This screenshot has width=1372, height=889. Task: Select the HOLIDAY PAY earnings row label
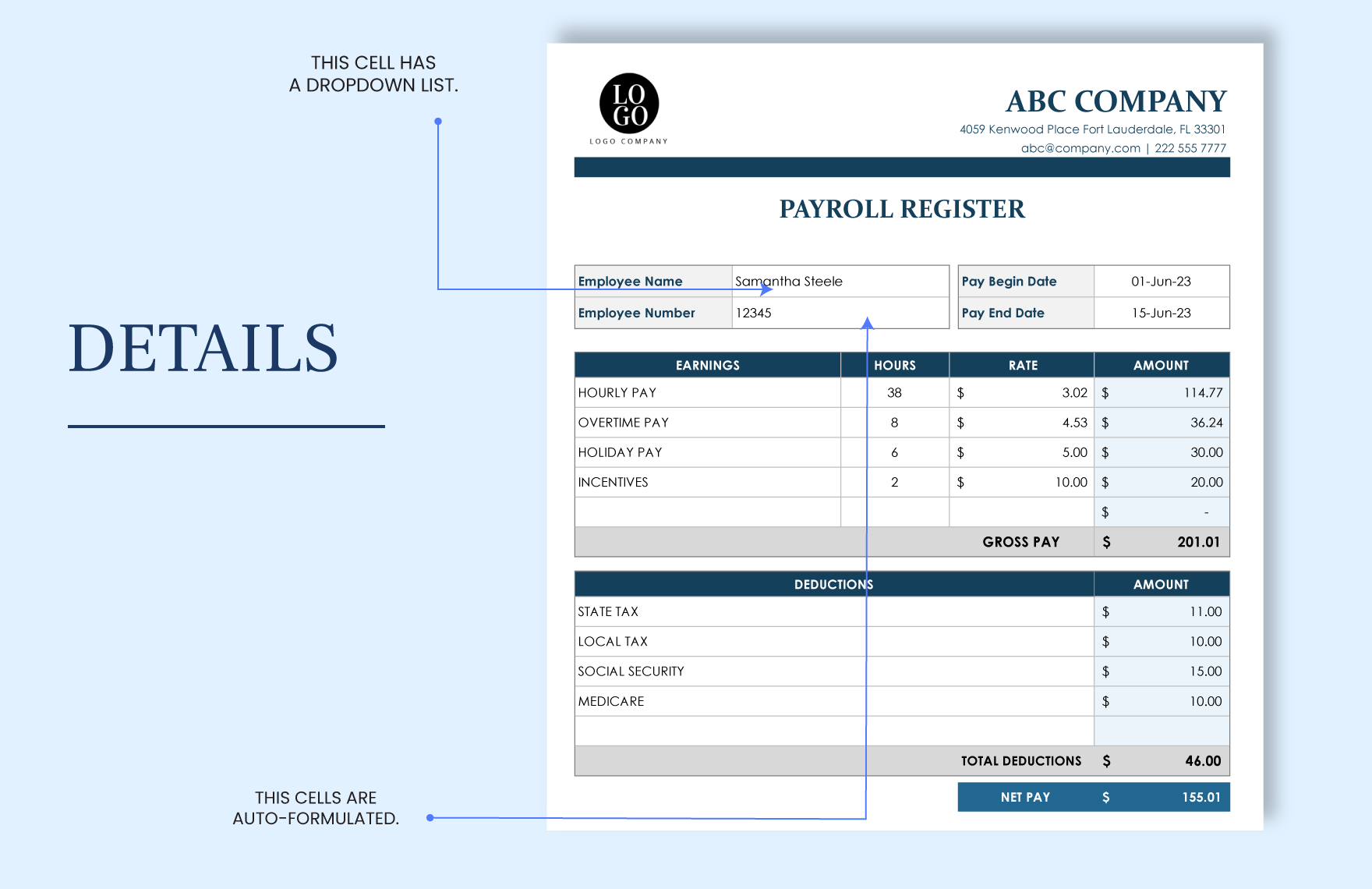[x=620, y=452]
